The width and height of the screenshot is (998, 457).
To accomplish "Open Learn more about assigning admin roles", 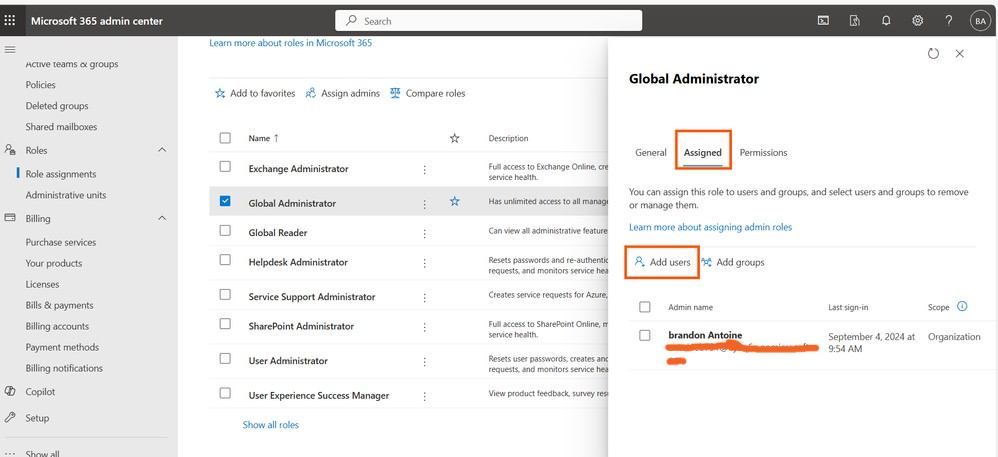I will [710, 227].
